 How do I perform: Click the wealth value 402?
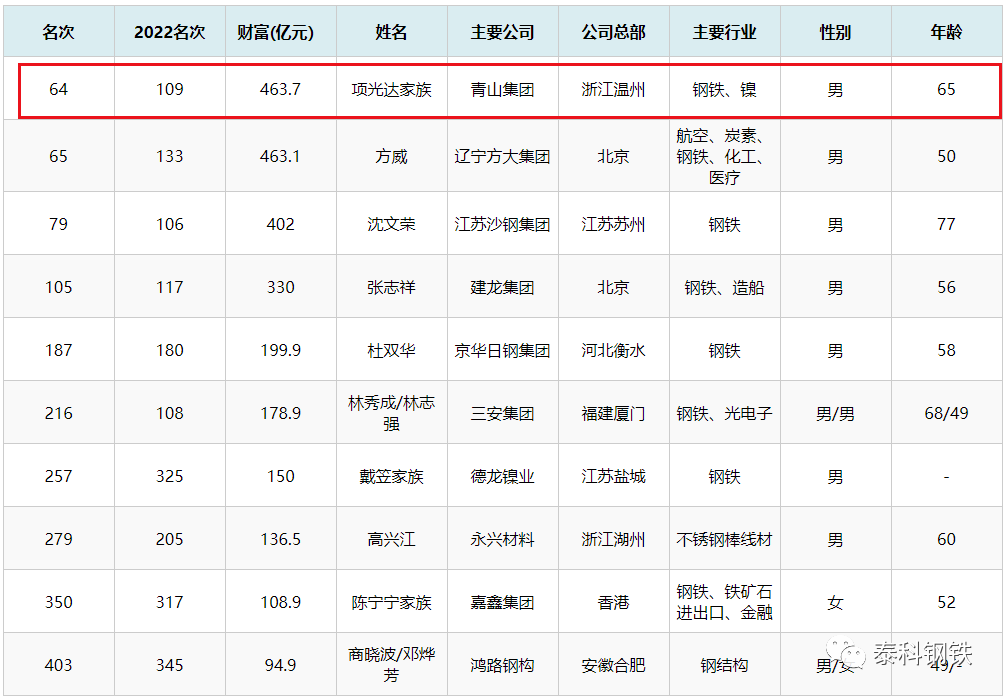[x=281, y=224]
